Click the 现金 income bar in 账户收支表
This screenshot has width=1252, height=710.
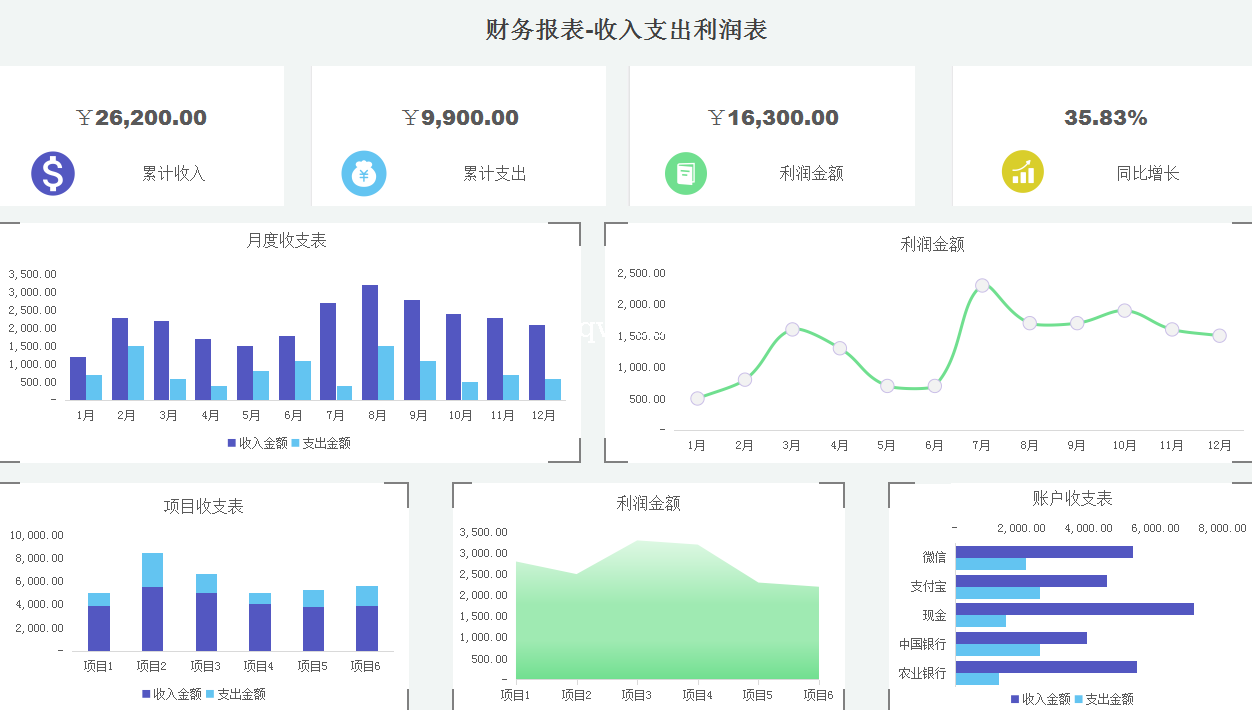pyautogui.click(x=1074, y=609)
